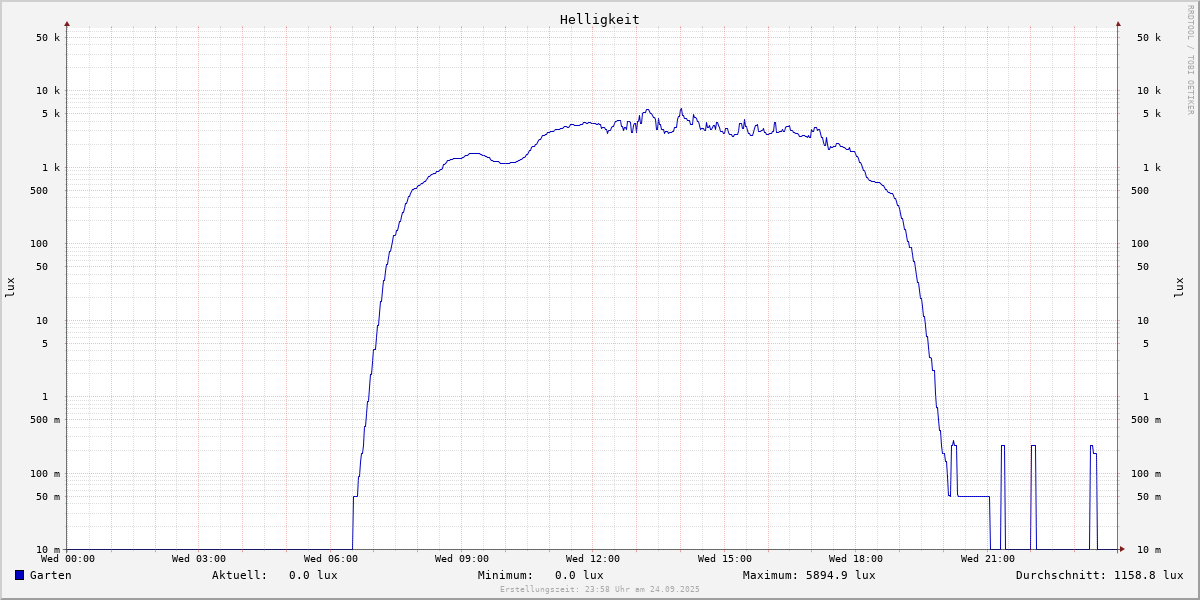Click the Wed 00:00 time axis label
The width and height of the screenshot is (1200, 600).
[x=68, y=559]
